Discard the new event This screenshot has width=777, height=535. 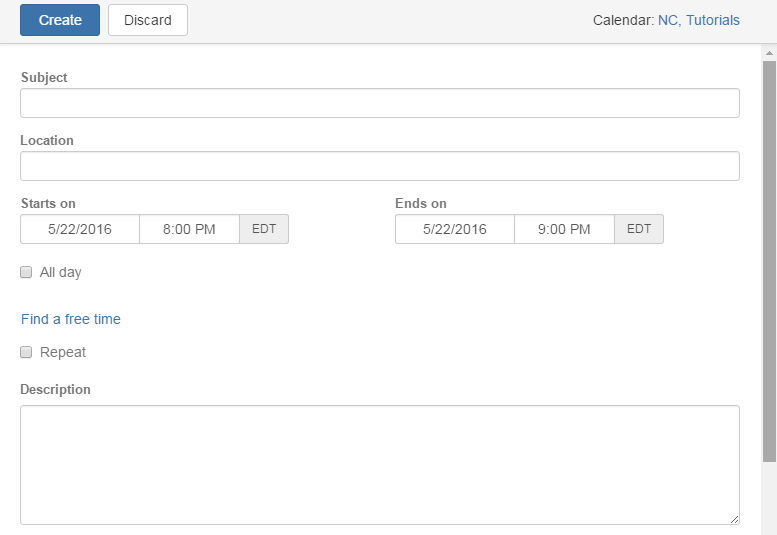pyautogui.click(x=148, y=20)
